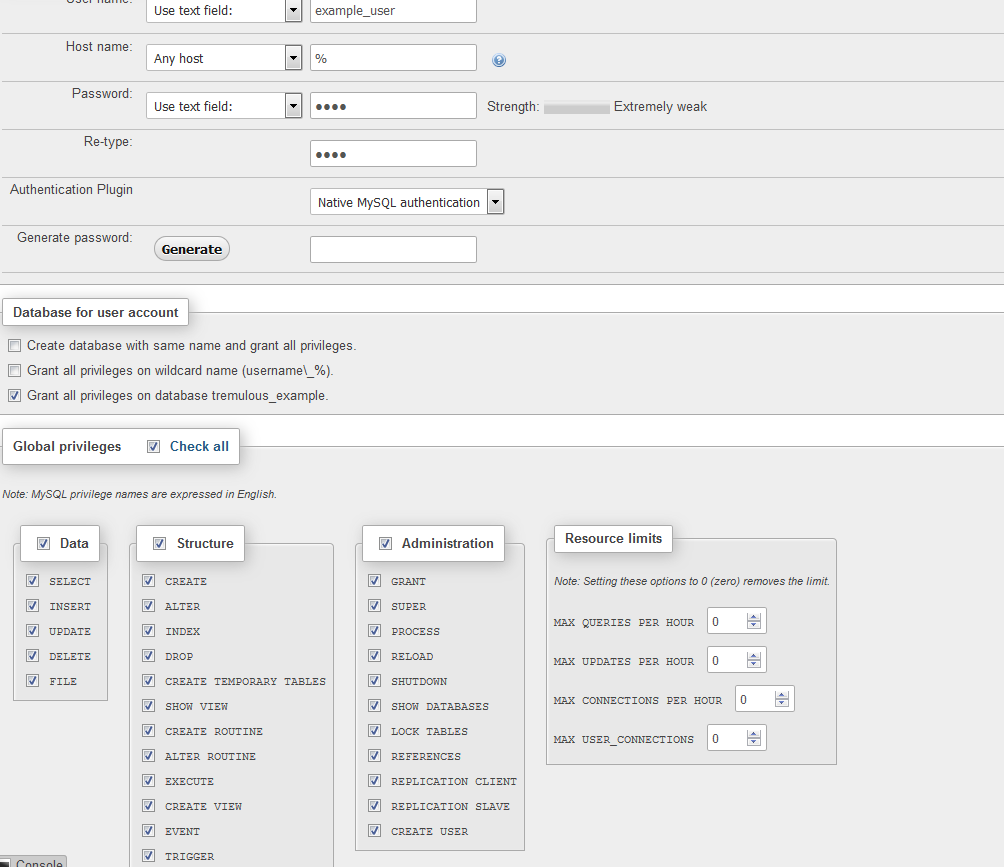
Task: Increase MAX QUERIES PER HOUR with stepper
Action: (754, 616)
